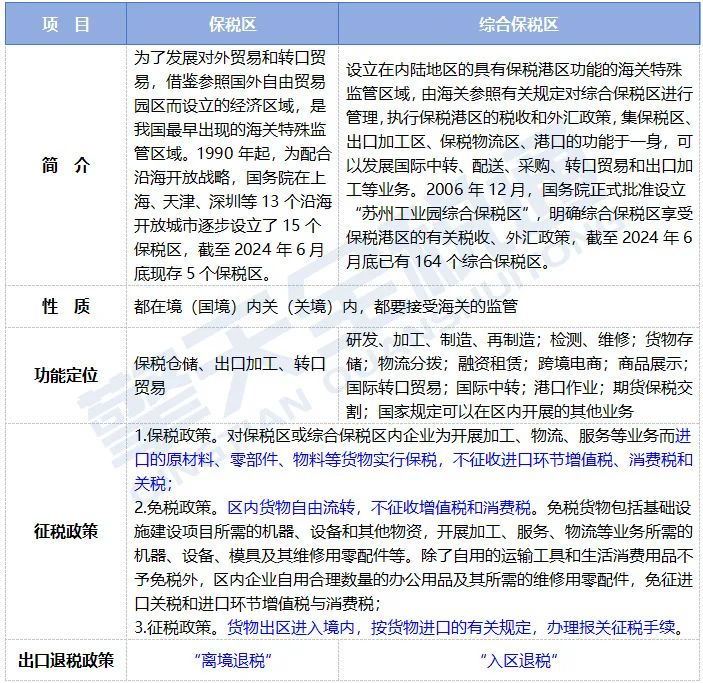Click the text '国家规定可以在区内开展的其他业务'
The height and width of the screenshot is (683, 703).
click(x=506, y=411)
